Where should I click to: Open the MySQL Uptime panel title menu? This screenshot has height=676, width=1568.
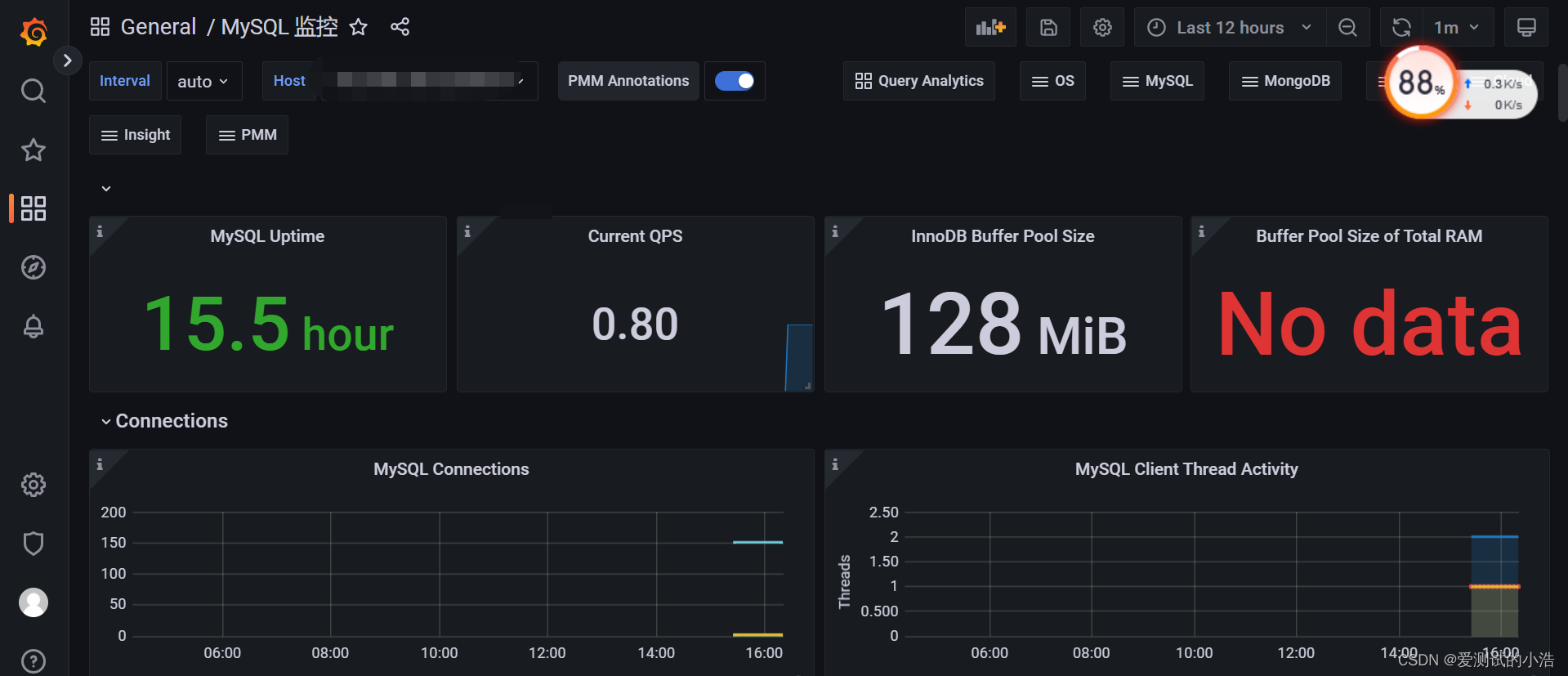click(267, 236)
